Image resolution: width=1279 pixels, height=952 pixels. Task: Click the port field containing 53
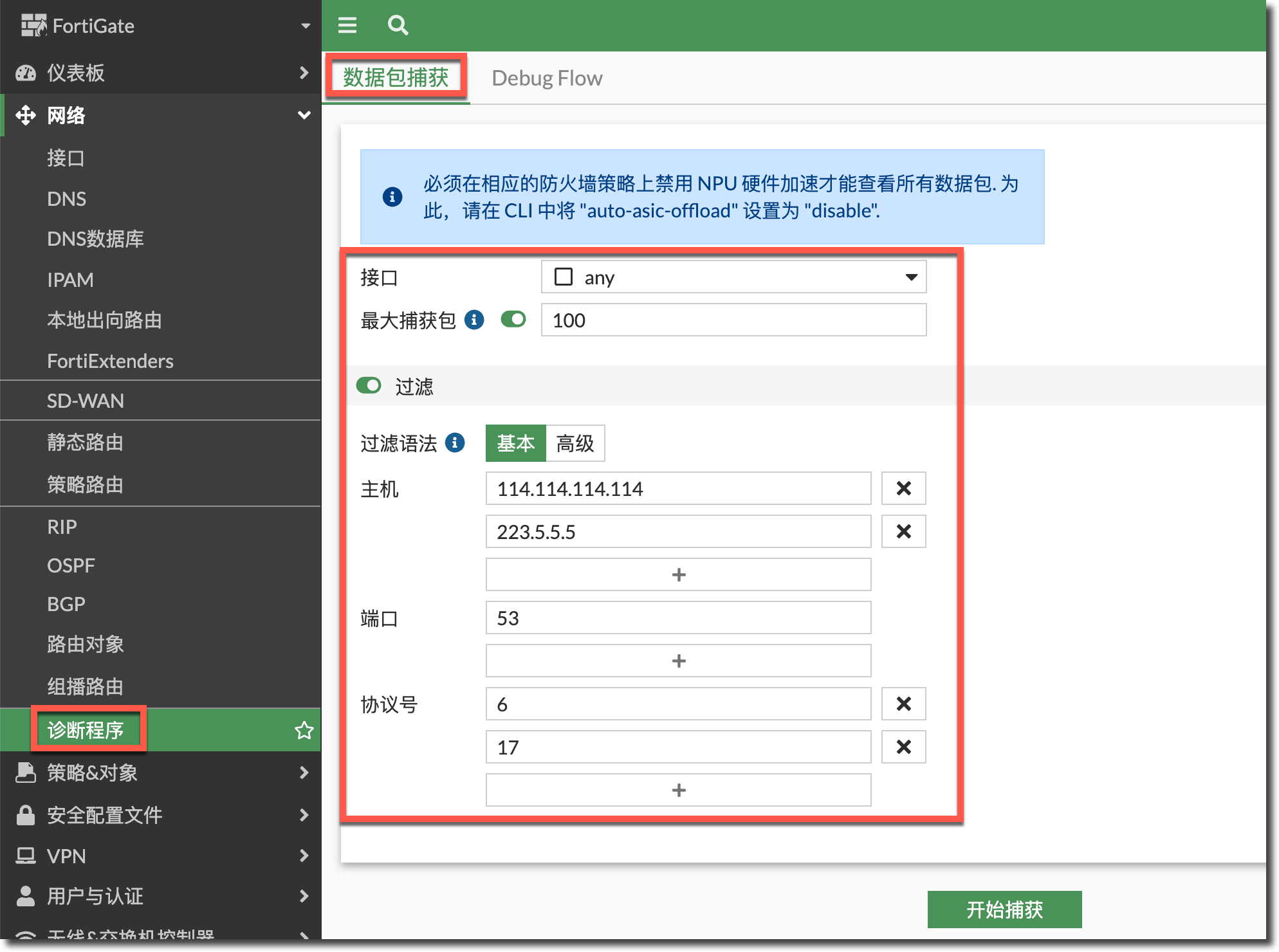coord(678,618)
